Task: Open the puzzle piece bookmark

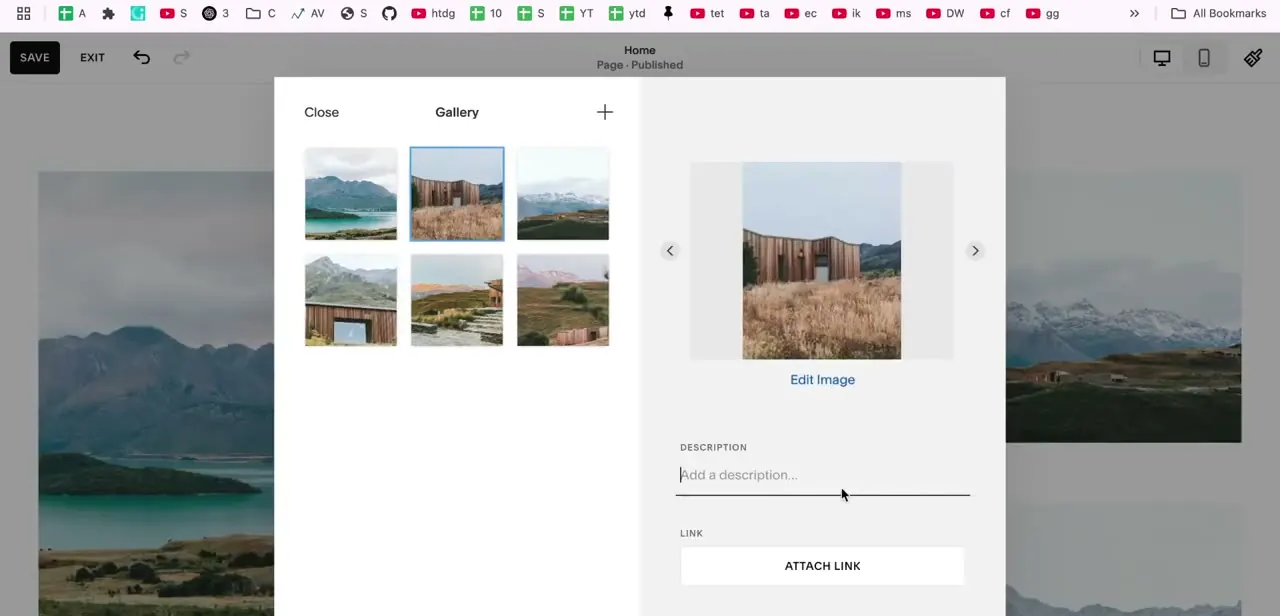Action: click(x=108, y=14)
